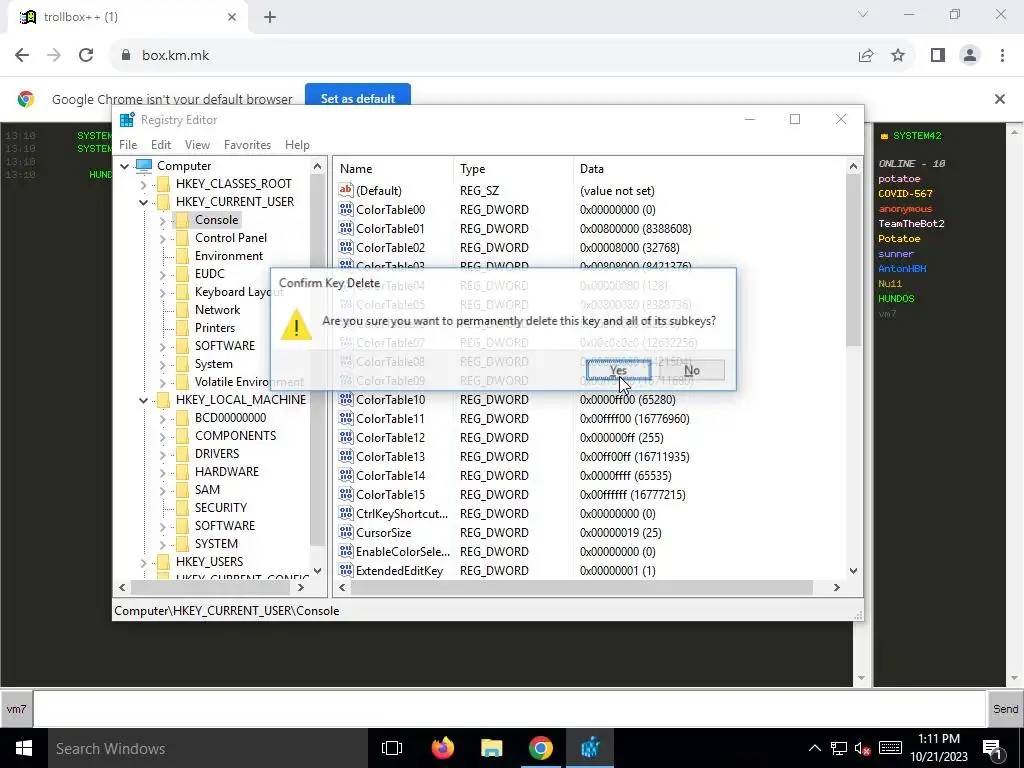Viewport: 1024px width, 768px height.
Task: Collapse HKEY_CURRENT_USER tree node
Action: coord(143,202)
